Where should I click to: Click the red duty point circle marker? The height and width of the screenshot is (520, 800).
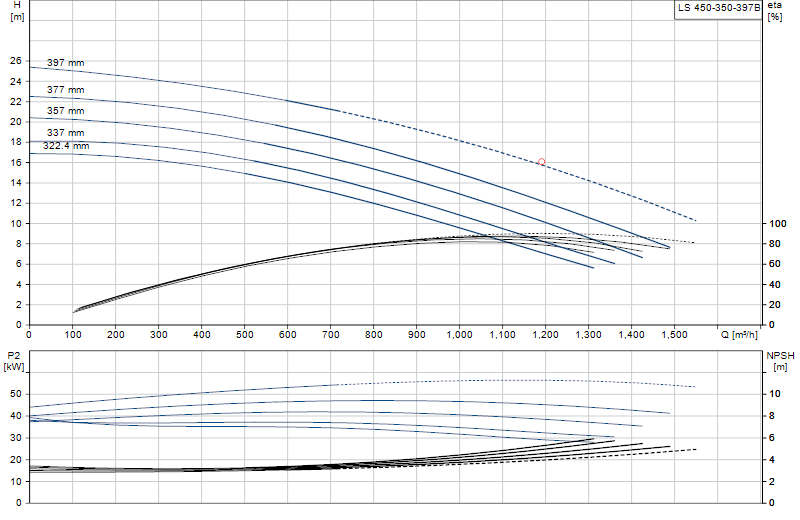[541, 162]
